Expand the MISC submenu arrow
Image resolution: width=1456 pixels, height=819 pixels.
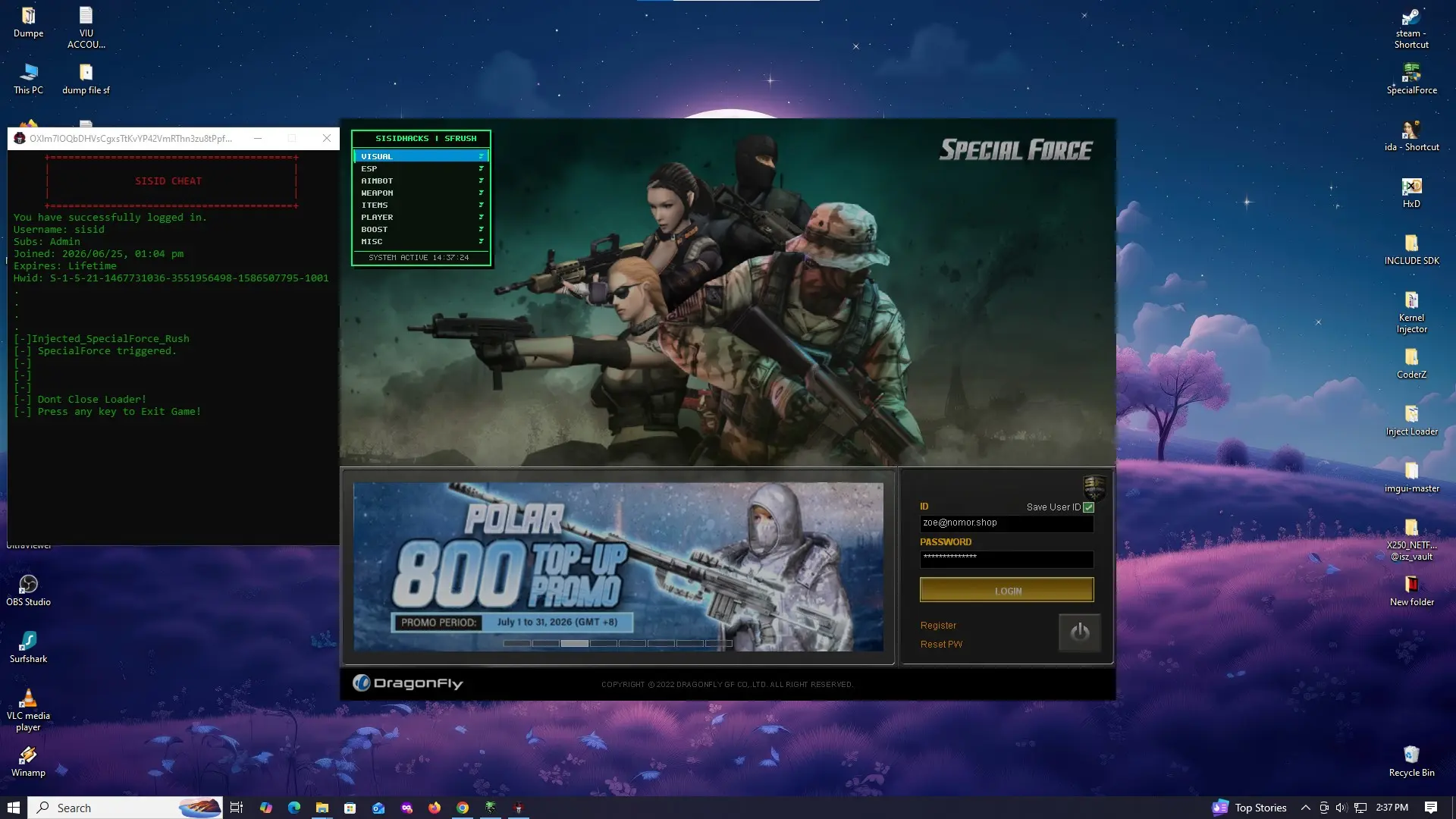(x=481, y=241)
